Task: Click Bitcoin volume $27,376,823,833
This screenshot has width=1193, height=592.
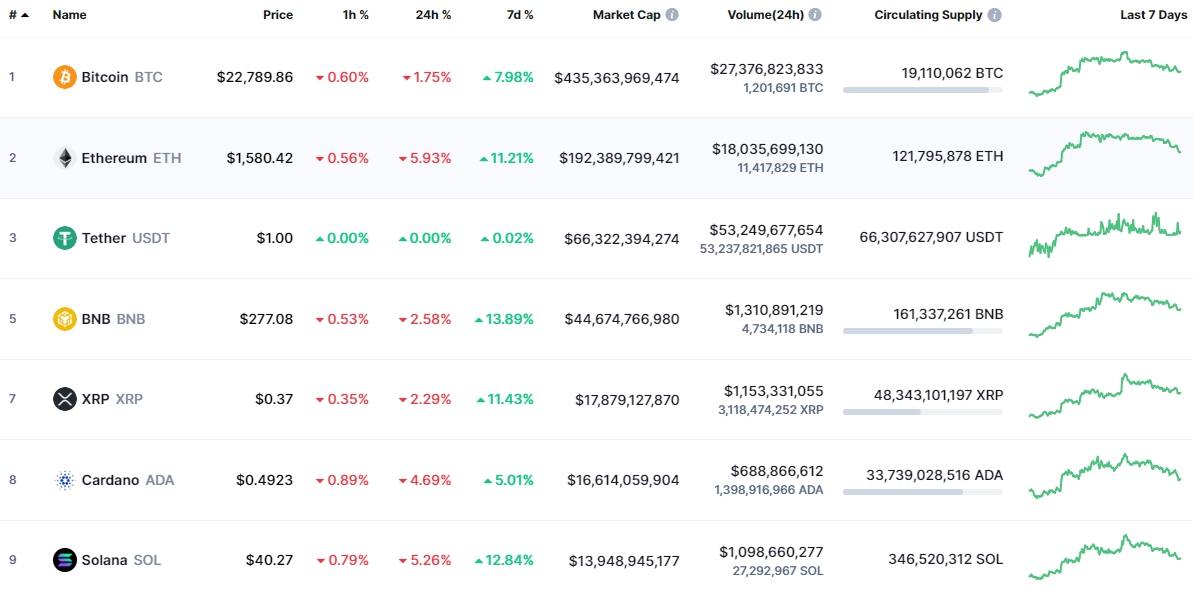Action: click(767, 69)
